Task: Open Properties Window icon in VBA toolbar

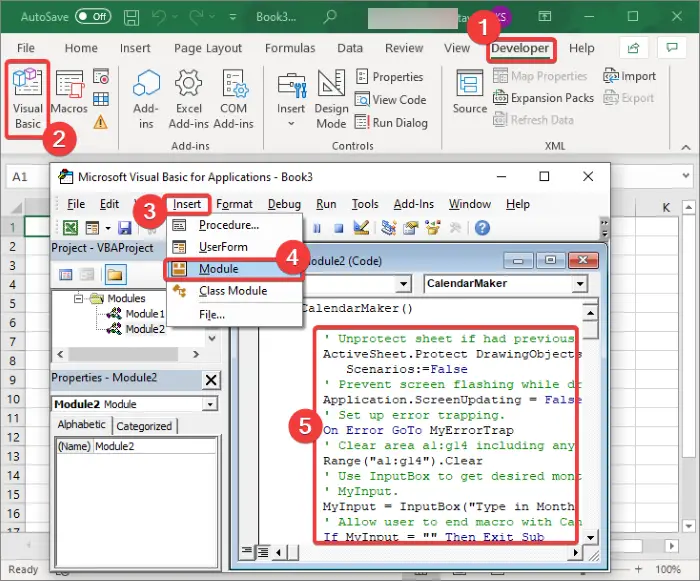Action: [x=411, y=228]
